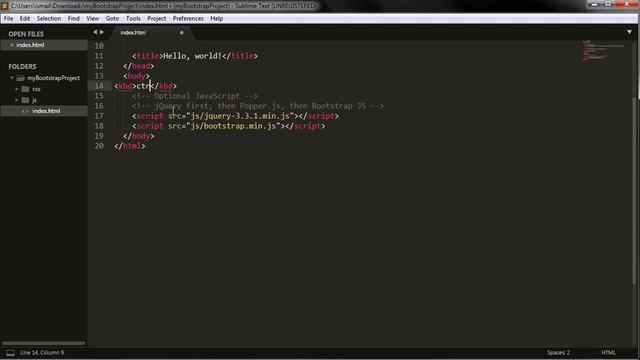Click the index.html file type icon
Image resolution: width=640 pixels, height=360 pixels.
pyautogui.click(x=25, y=111)
